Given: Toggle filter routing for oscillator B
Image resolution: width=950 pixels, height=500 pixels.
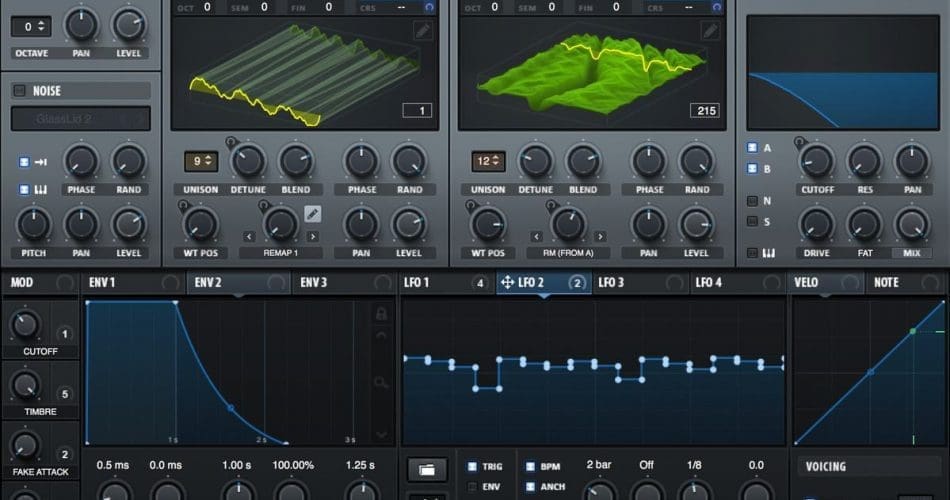Looking at the screenshot, I should click(752, 168).
